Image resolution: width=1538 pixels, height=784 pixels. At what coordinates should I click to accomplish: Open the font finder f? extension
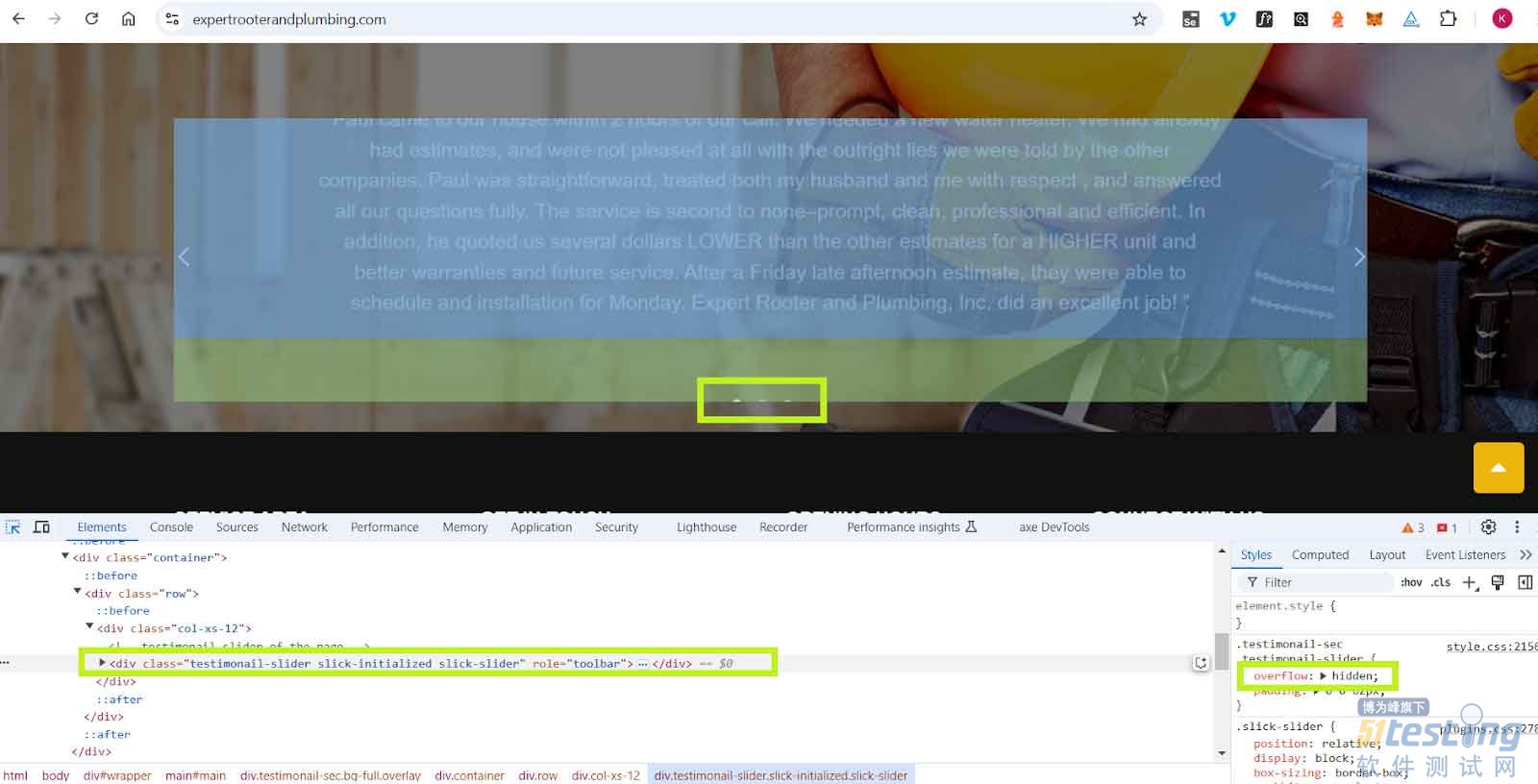click(x=1264, y=19)
